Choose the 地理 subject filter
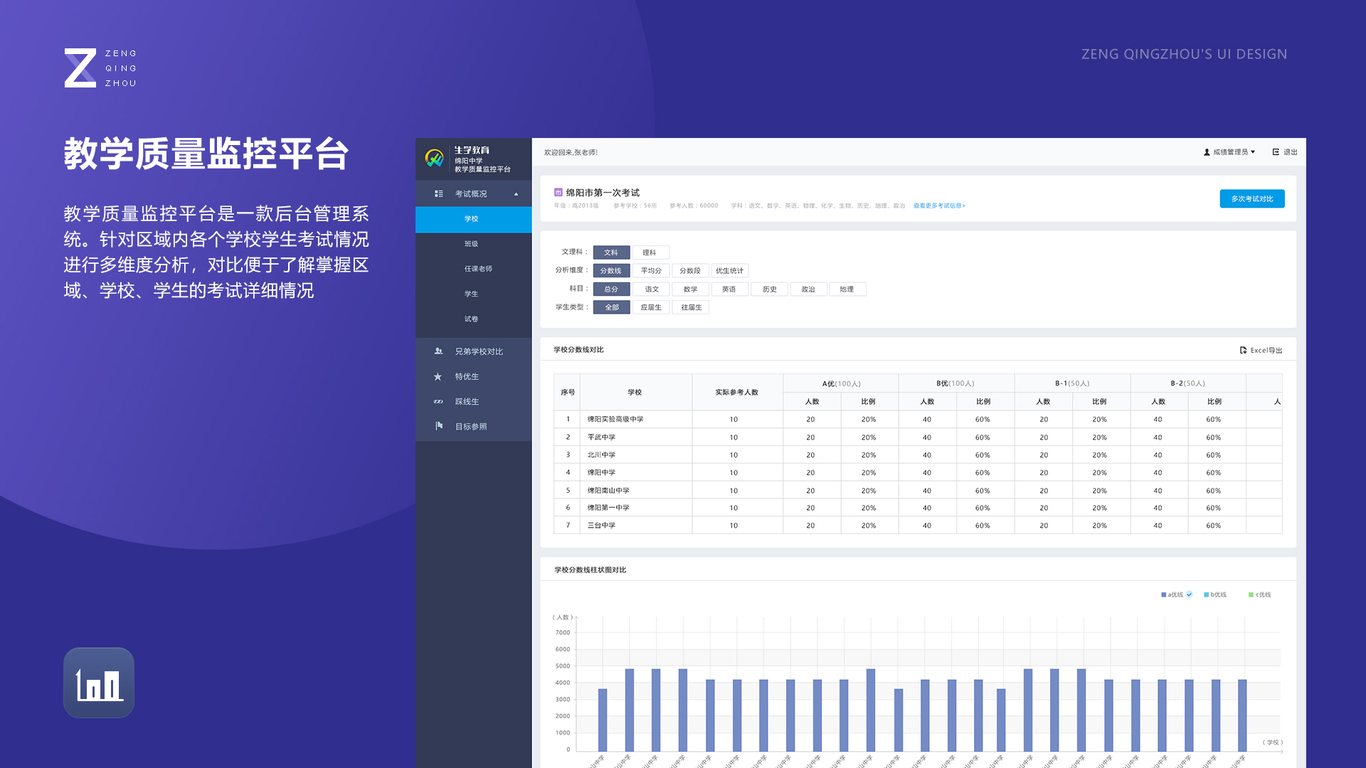1366x768 pixels. (x=847, y=289)
